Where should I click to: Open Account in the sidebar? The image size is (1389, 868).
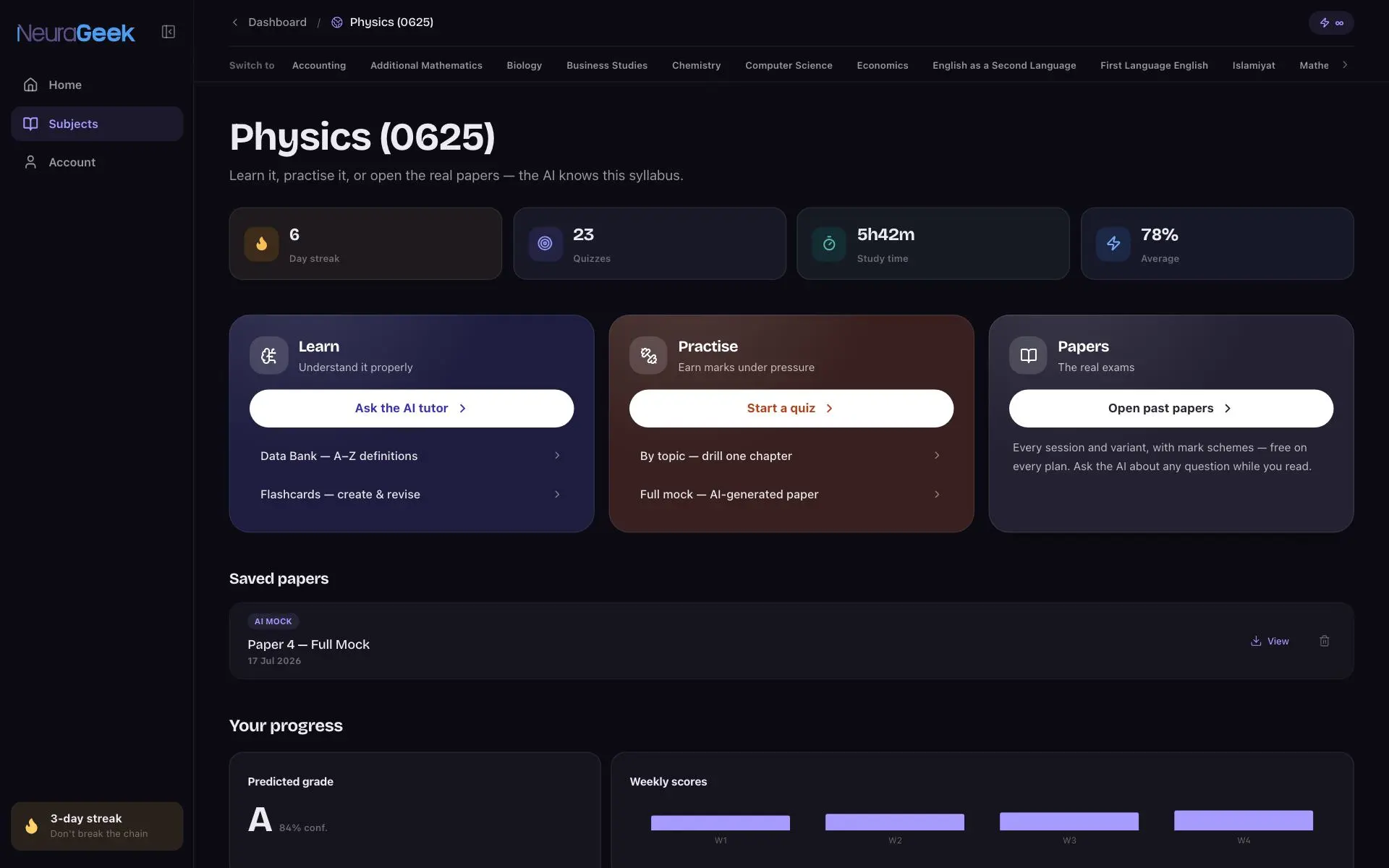click(x=97, y=162)
